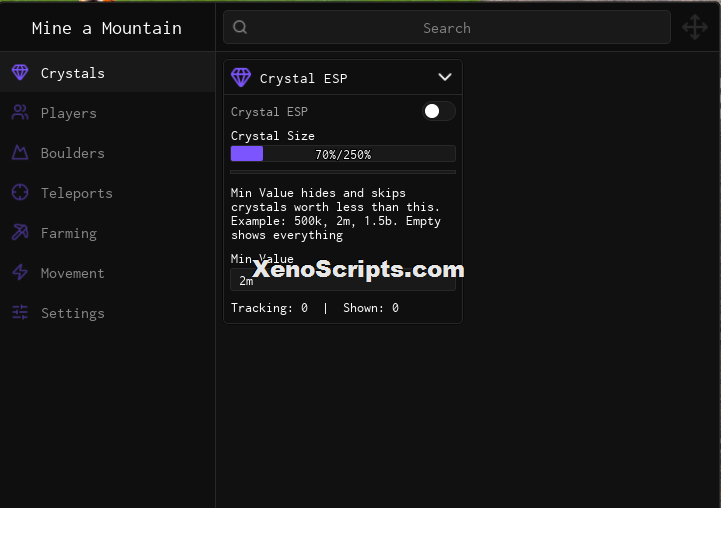Click the Teleports crosshair icon

coord(20,193)
